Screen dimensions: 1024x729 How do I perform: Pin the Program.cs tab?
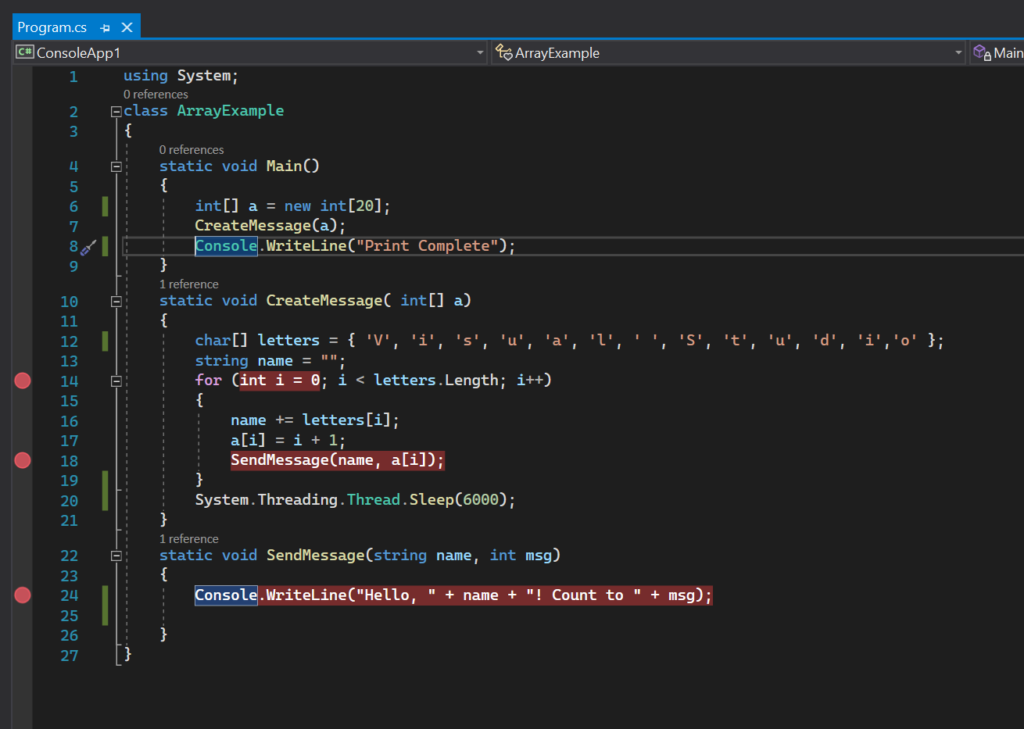[105, 28]
